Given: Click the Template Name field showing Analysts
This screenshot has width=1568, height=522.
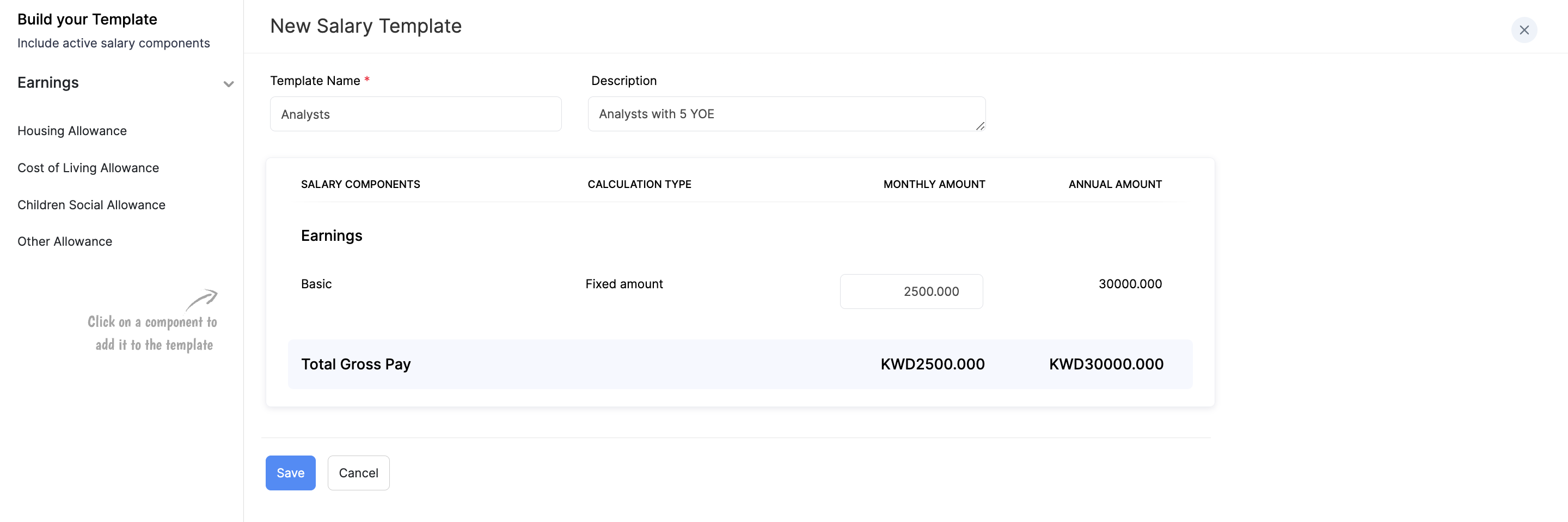Looking at the screenshot, I should [x=416, y=114].
